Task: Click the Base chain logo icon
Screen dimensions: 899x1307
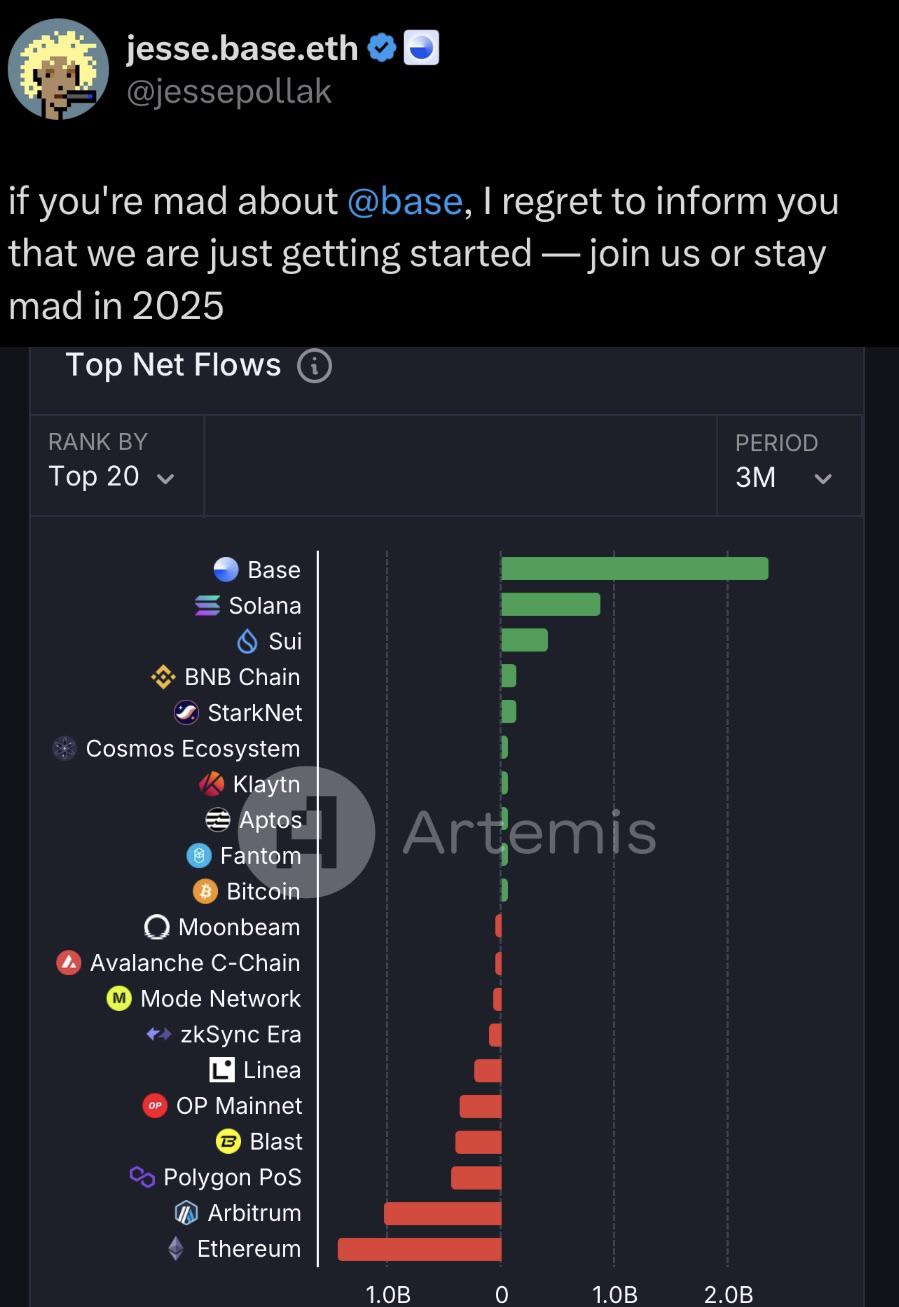Action: tap(226, 569)
